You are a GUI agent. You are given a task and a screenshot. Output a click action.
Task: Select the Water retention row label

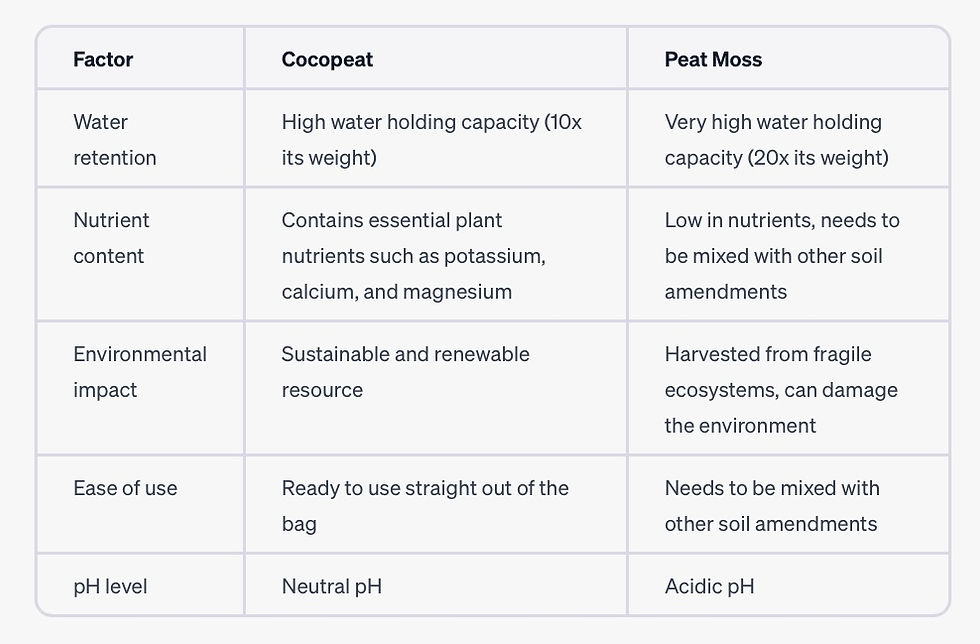[115, 139]
